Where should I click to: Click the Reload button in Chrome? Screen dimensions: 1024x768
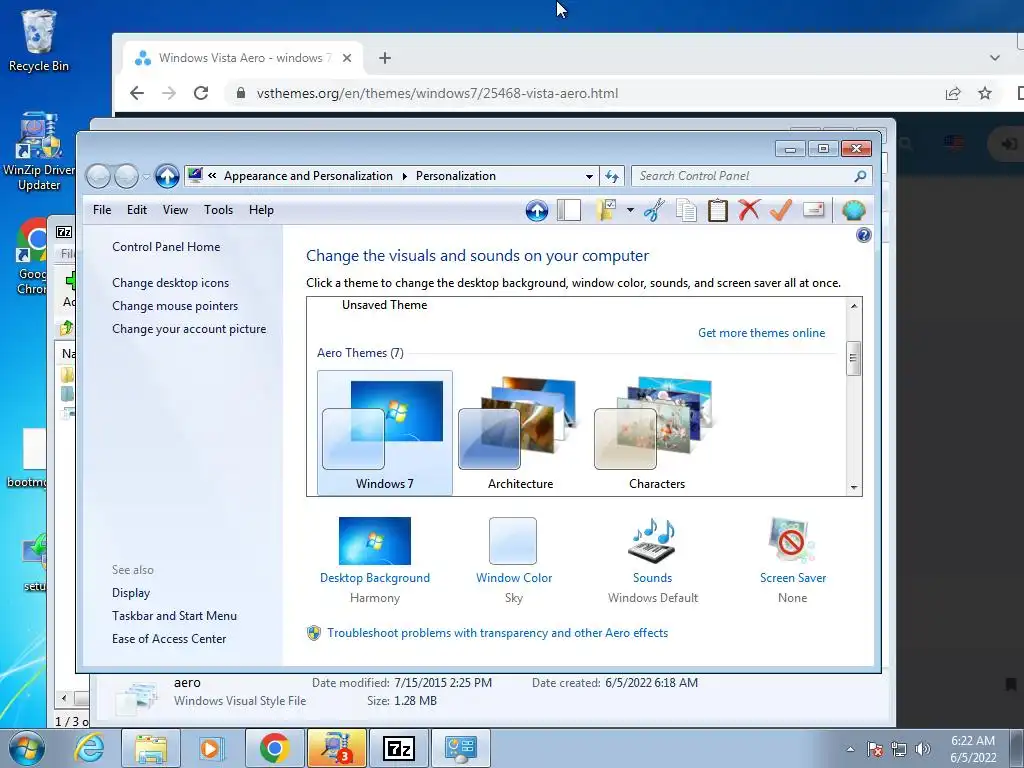[x=201, y=93]
